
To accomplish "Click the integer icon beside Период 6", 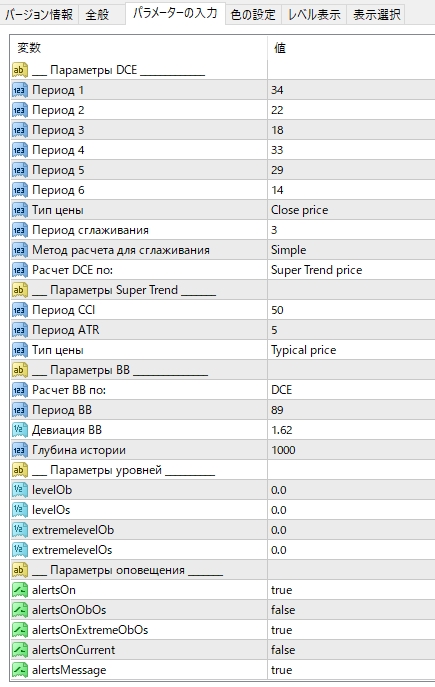I will [x=20, y=190].
